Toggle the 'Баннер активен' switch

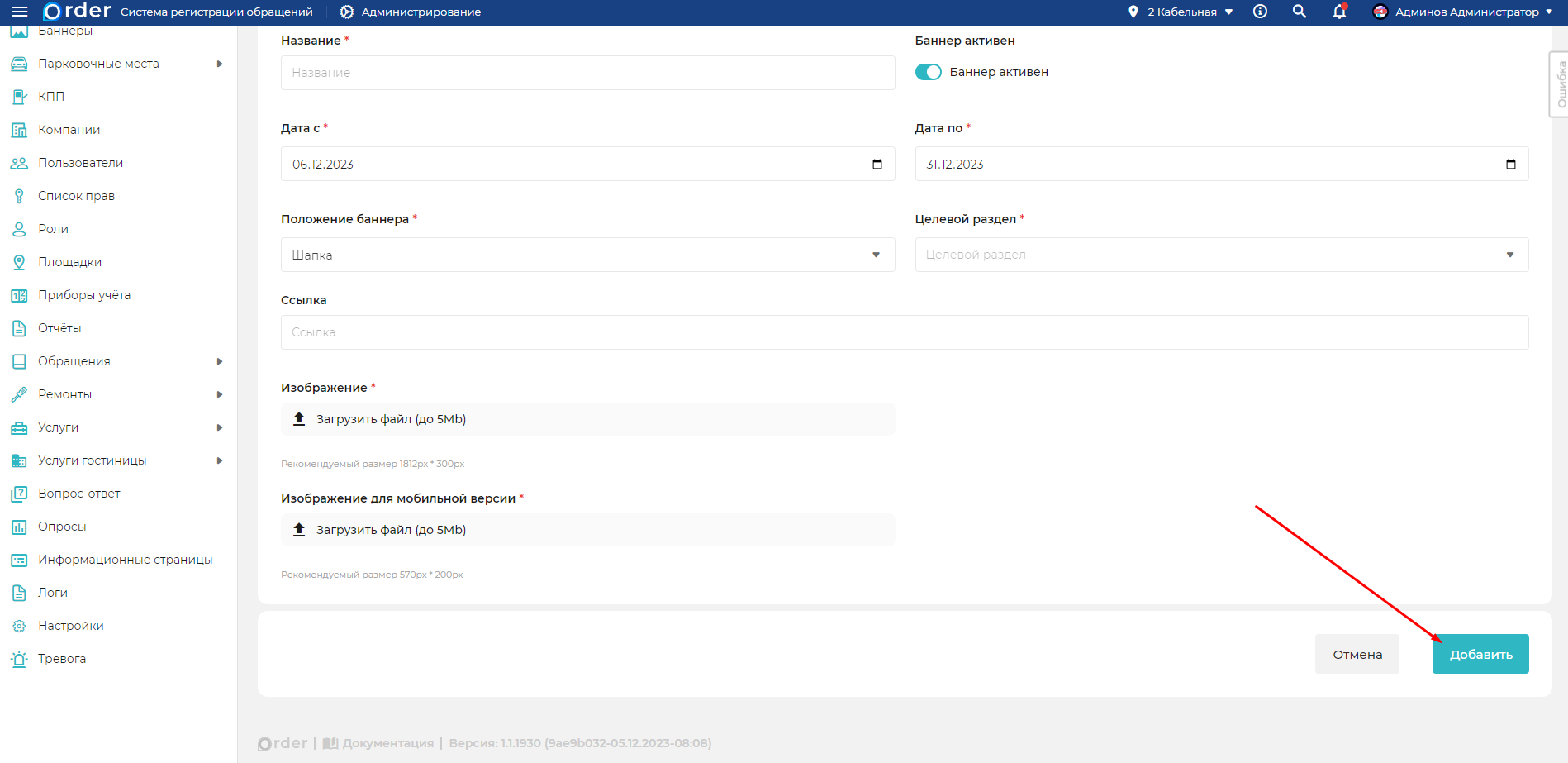pos(929,72)
